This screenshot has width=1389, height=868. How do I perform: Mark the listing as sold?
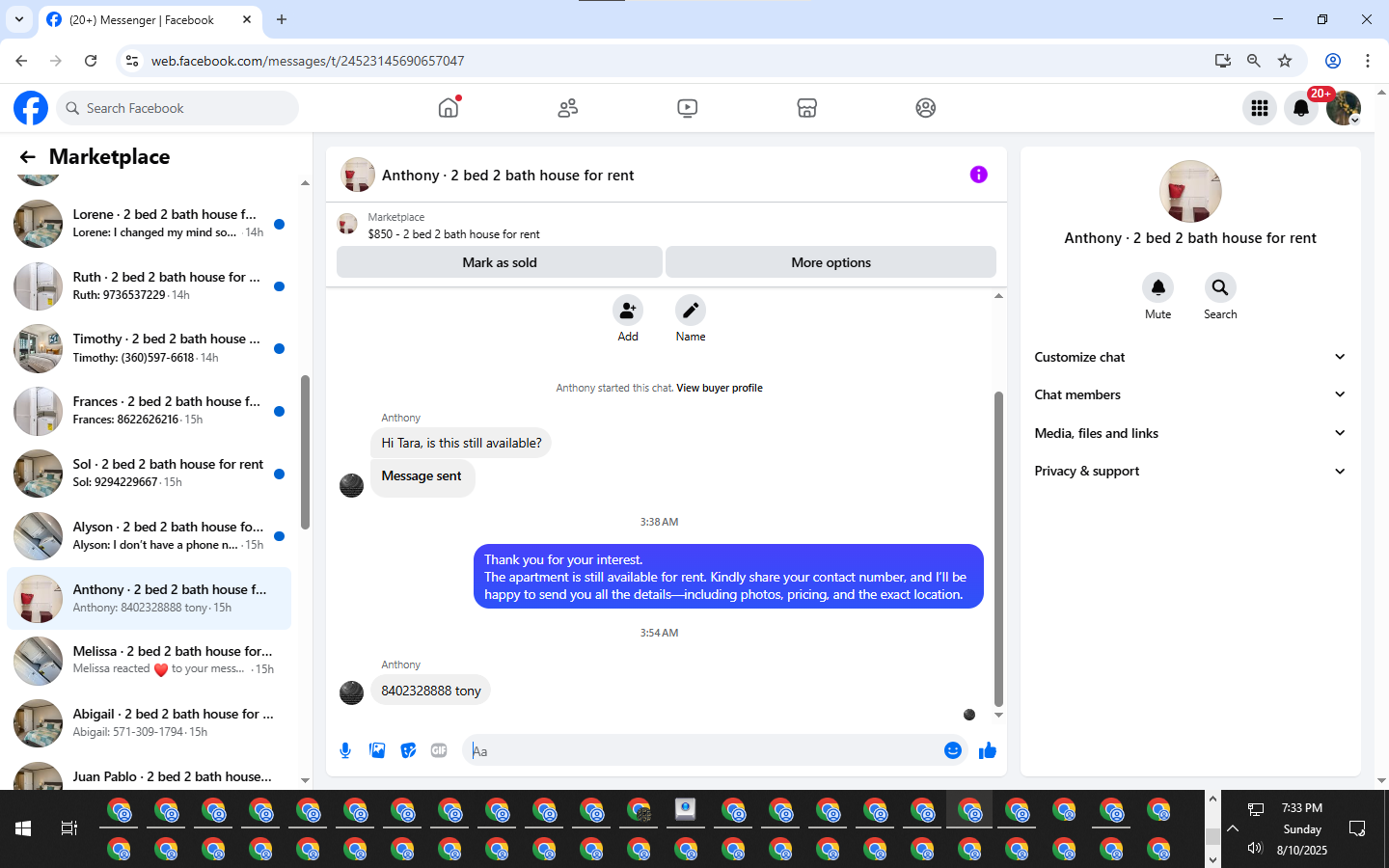click(499, 262)
